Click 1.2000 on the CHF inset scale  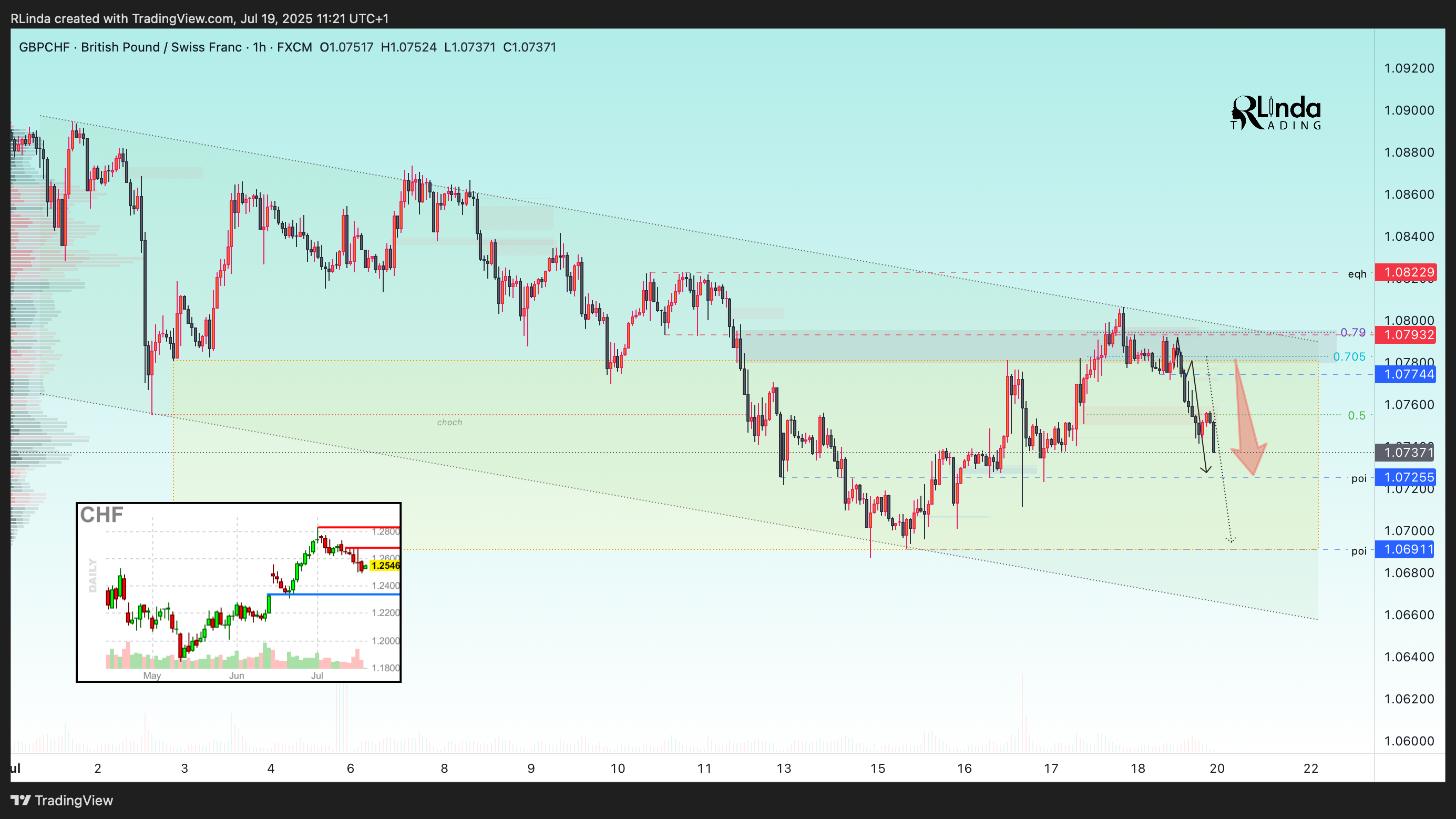click(385, 641)
